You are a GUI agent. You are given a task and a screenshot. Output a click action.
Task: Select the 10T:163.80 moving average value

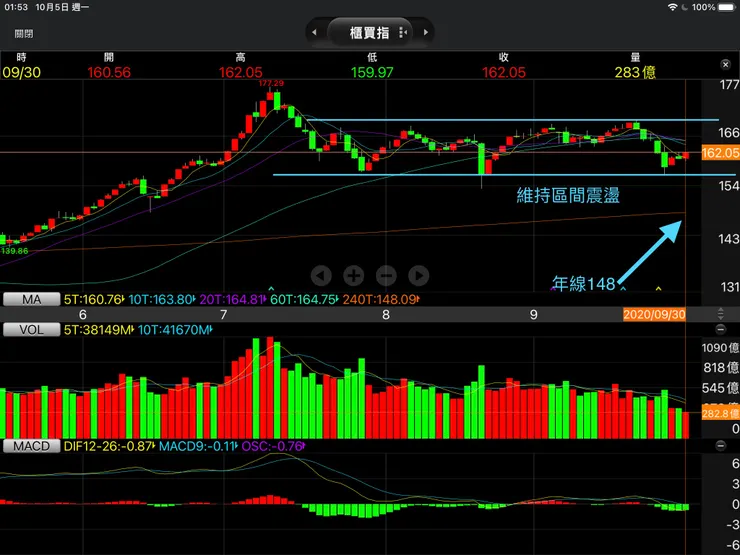[161, 299]
